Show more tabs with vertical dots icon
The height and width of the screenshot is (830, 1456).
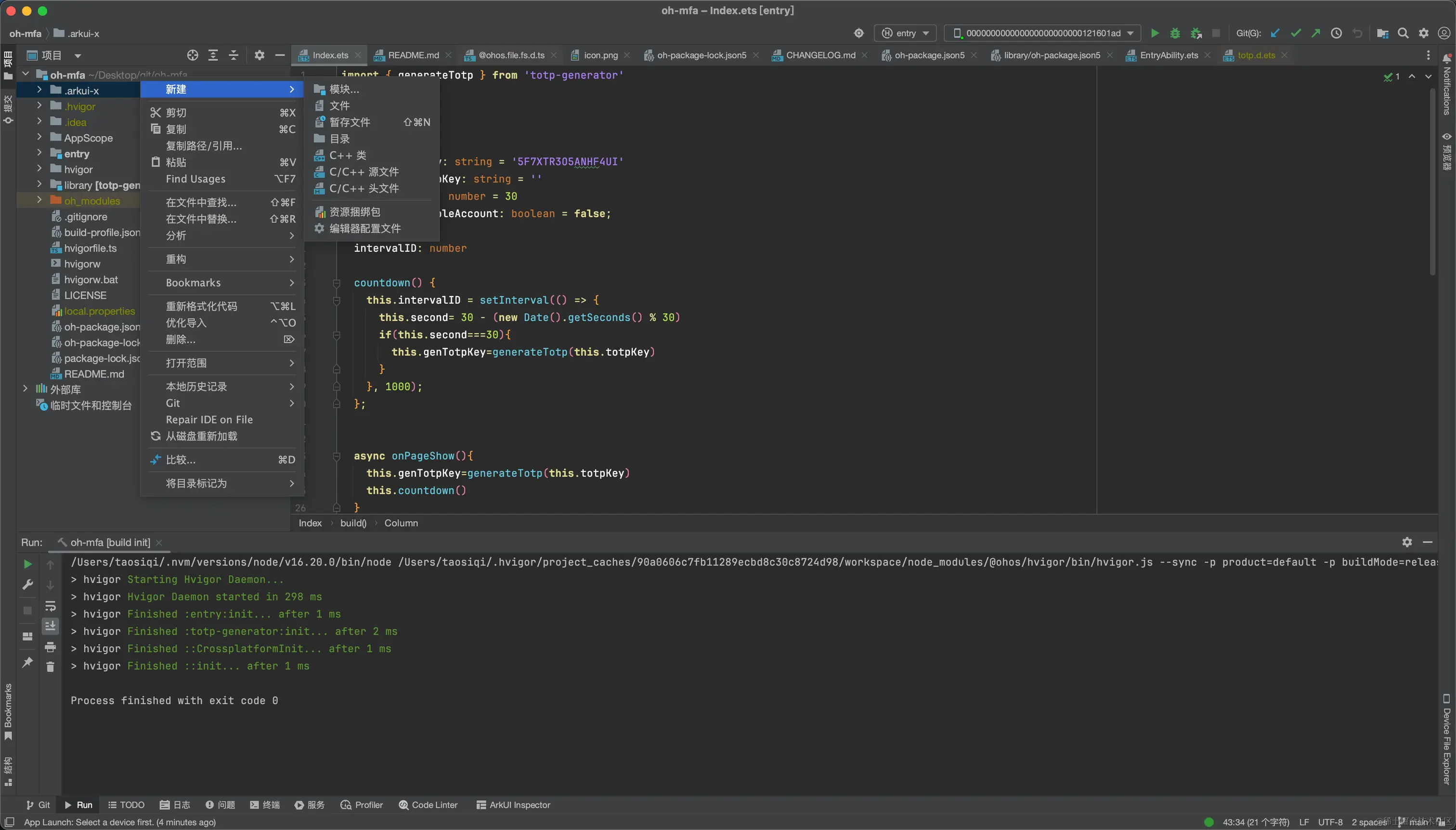coord(1428,55)
